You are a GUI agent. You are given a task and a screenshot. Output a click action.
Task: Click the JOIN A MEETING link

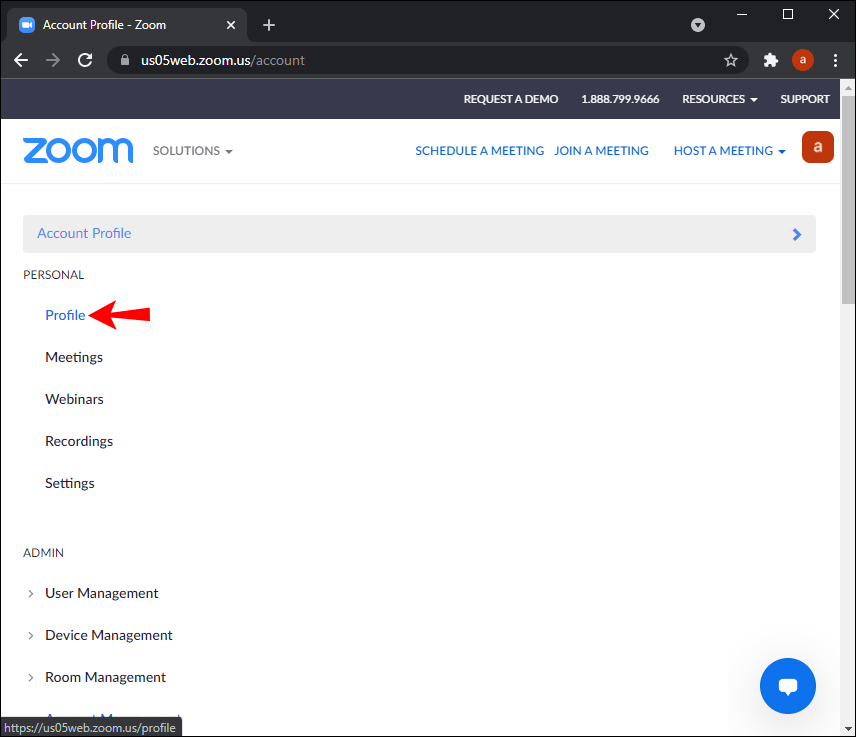click(x=601, y=150)
